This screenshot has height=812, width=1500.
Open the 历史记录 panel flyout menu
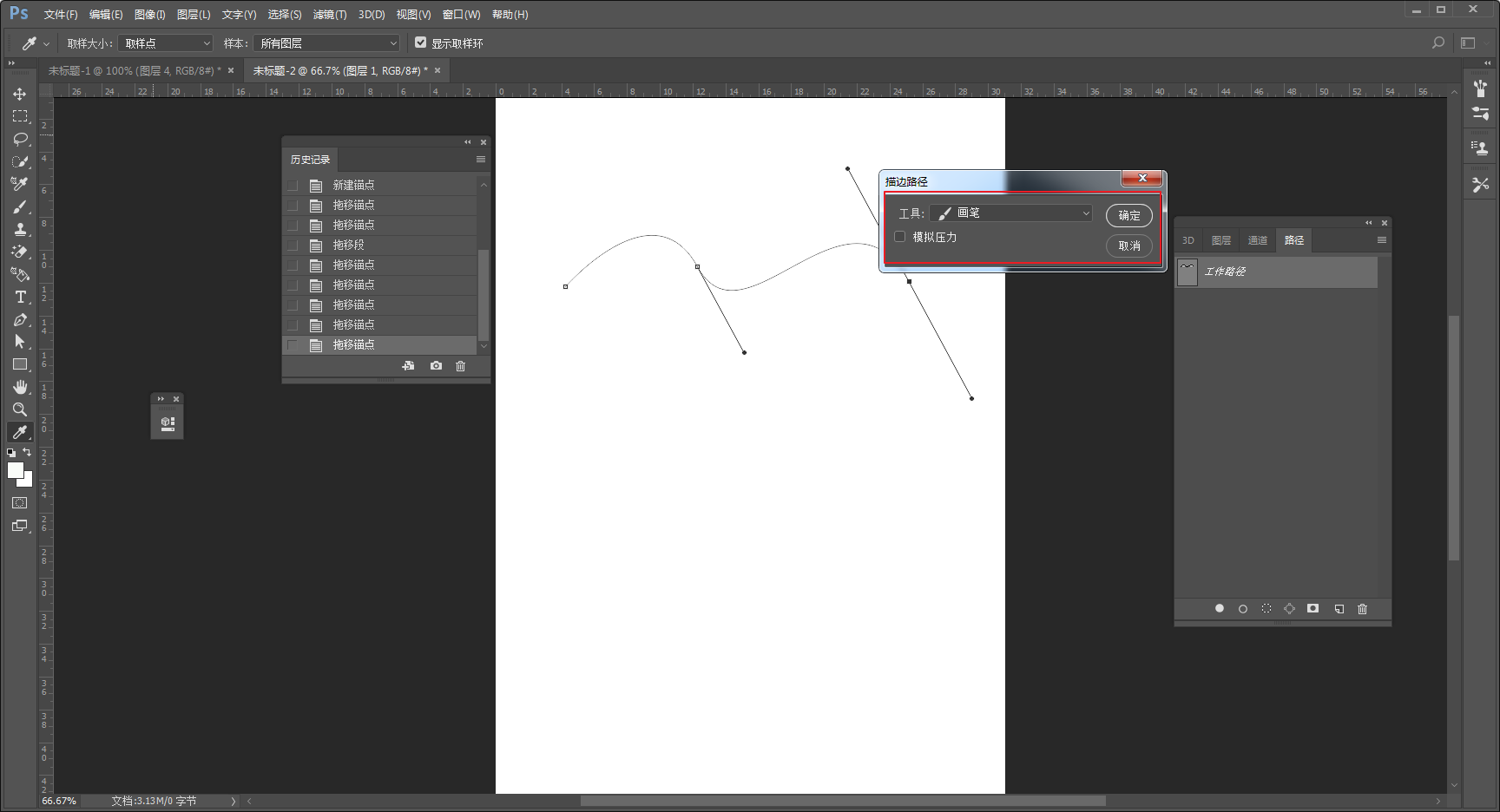point(481,160)
